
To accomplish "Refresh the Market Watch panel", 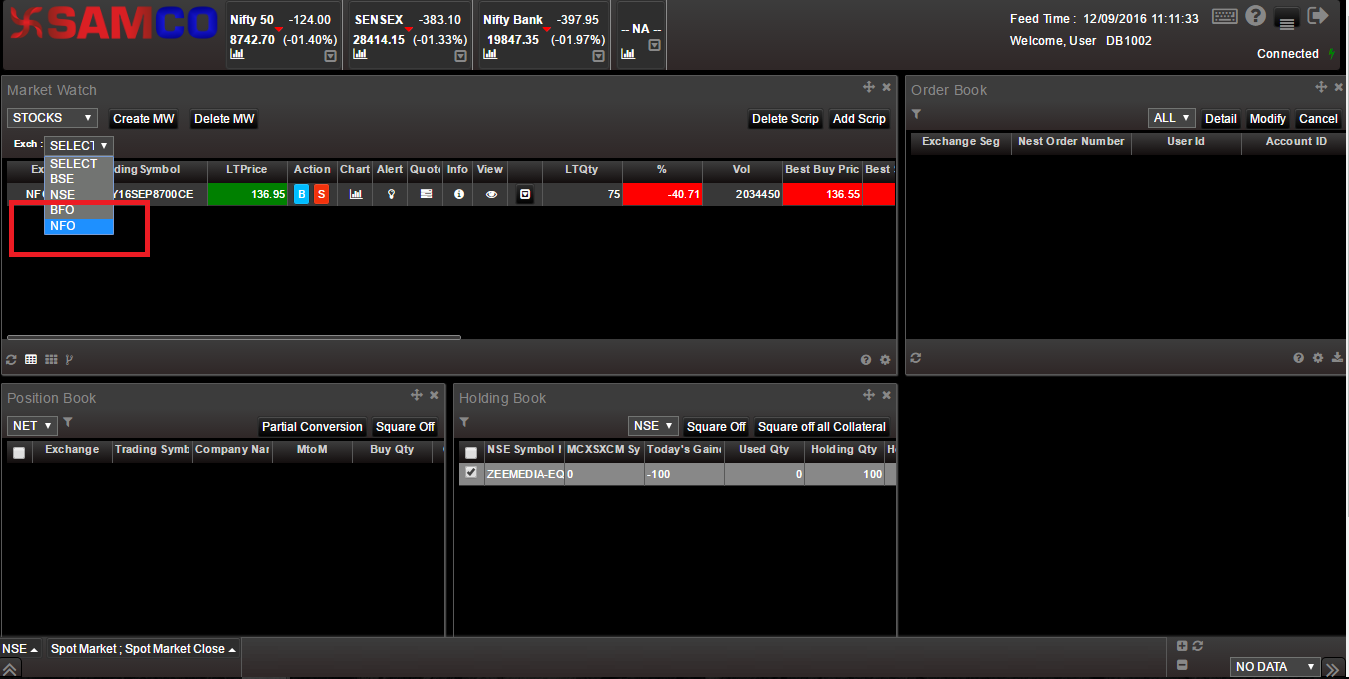I will click(12, 359).
